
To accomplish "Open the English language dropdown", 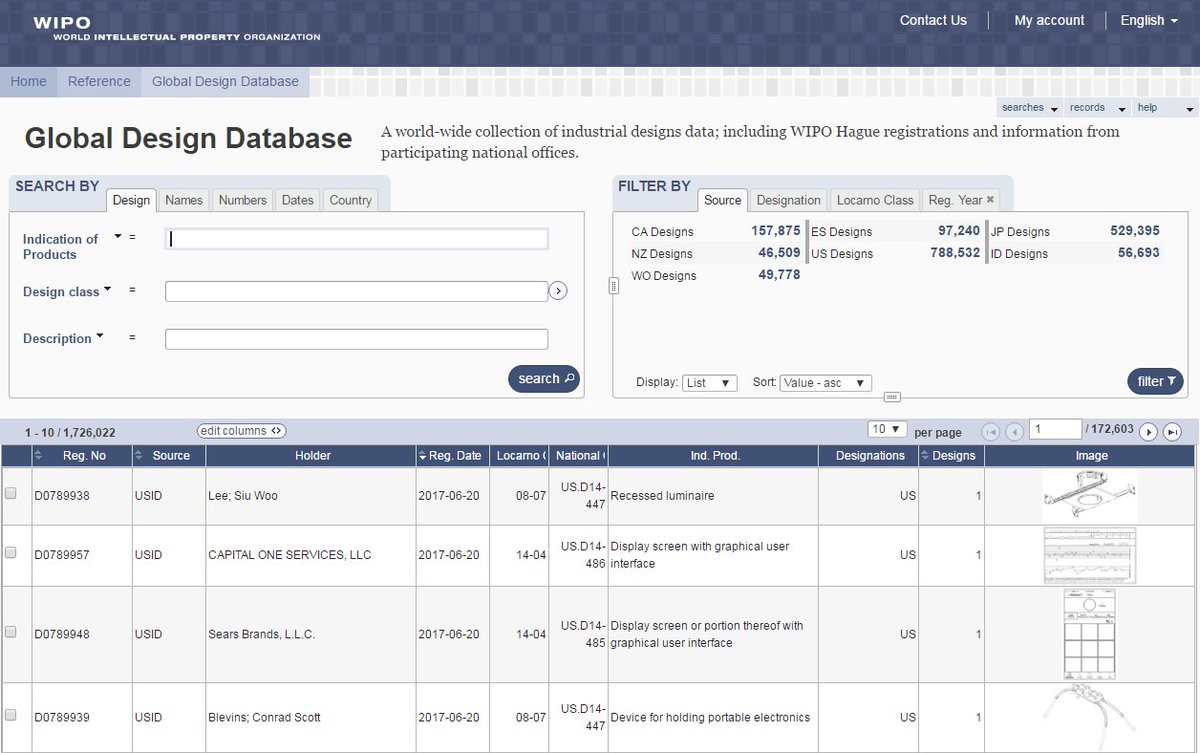I will (x=1149, y=20).
